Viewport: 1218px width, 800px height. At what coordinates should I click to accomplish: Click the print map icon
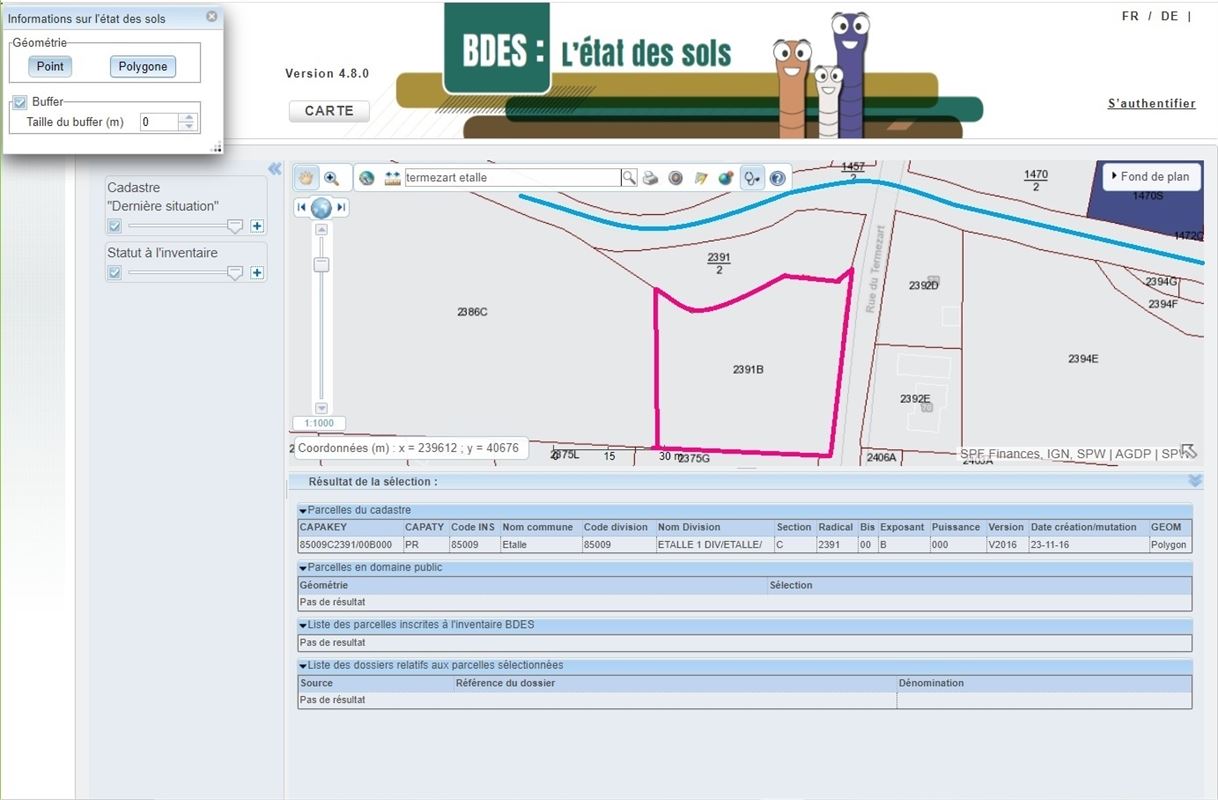651,178
